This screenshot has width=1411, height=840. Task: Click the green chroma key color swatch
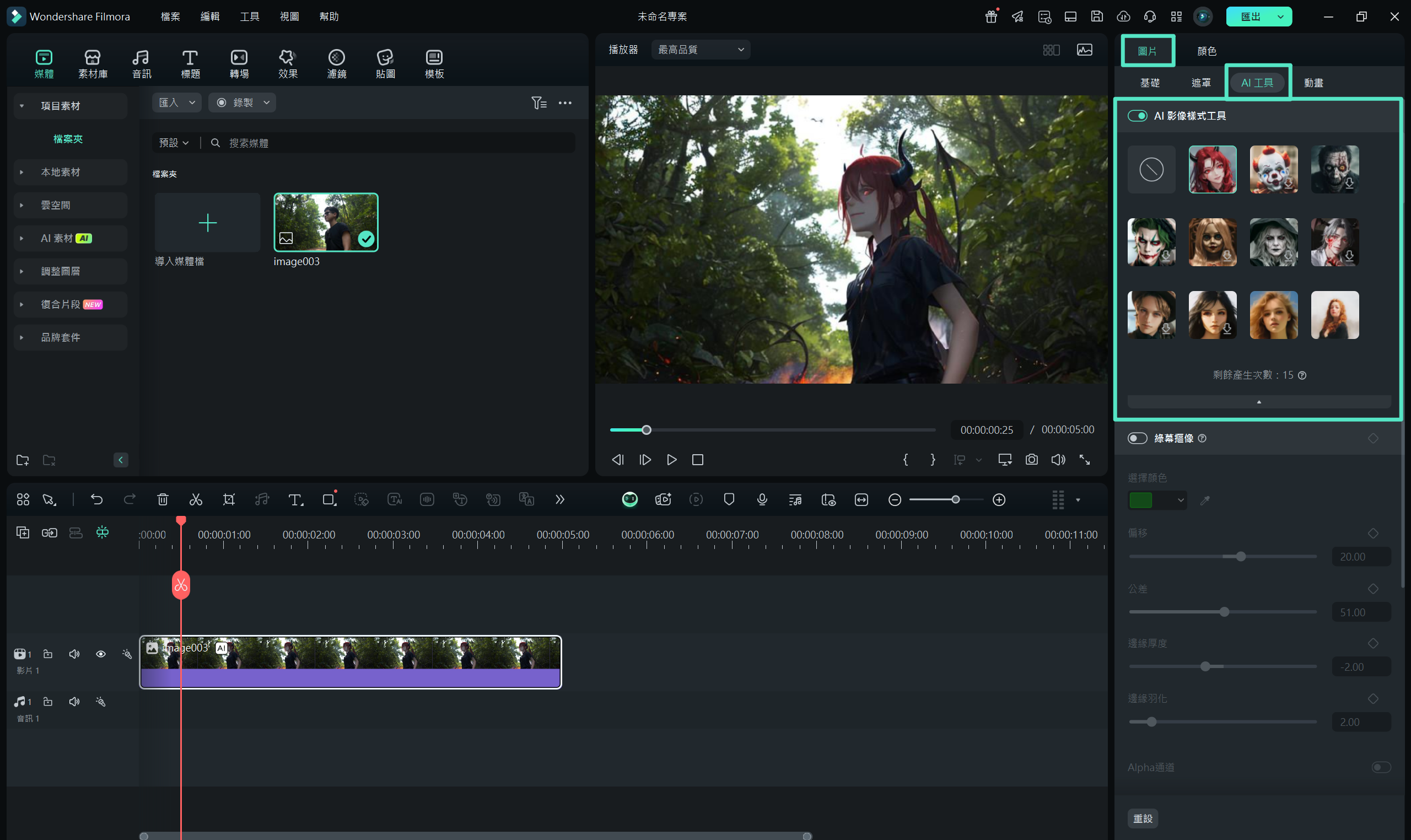[x=1140, y=500]
